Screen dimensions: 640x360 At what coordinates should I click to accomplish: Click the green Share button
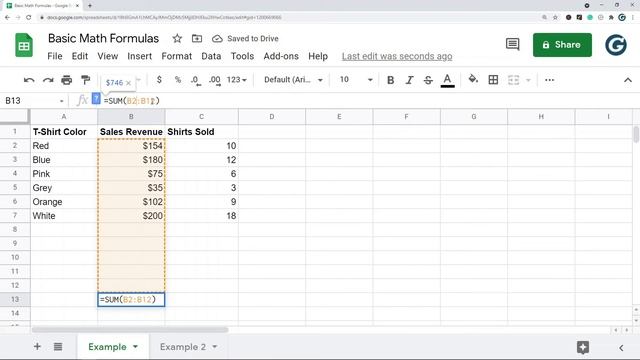click(x=562, y=45)
